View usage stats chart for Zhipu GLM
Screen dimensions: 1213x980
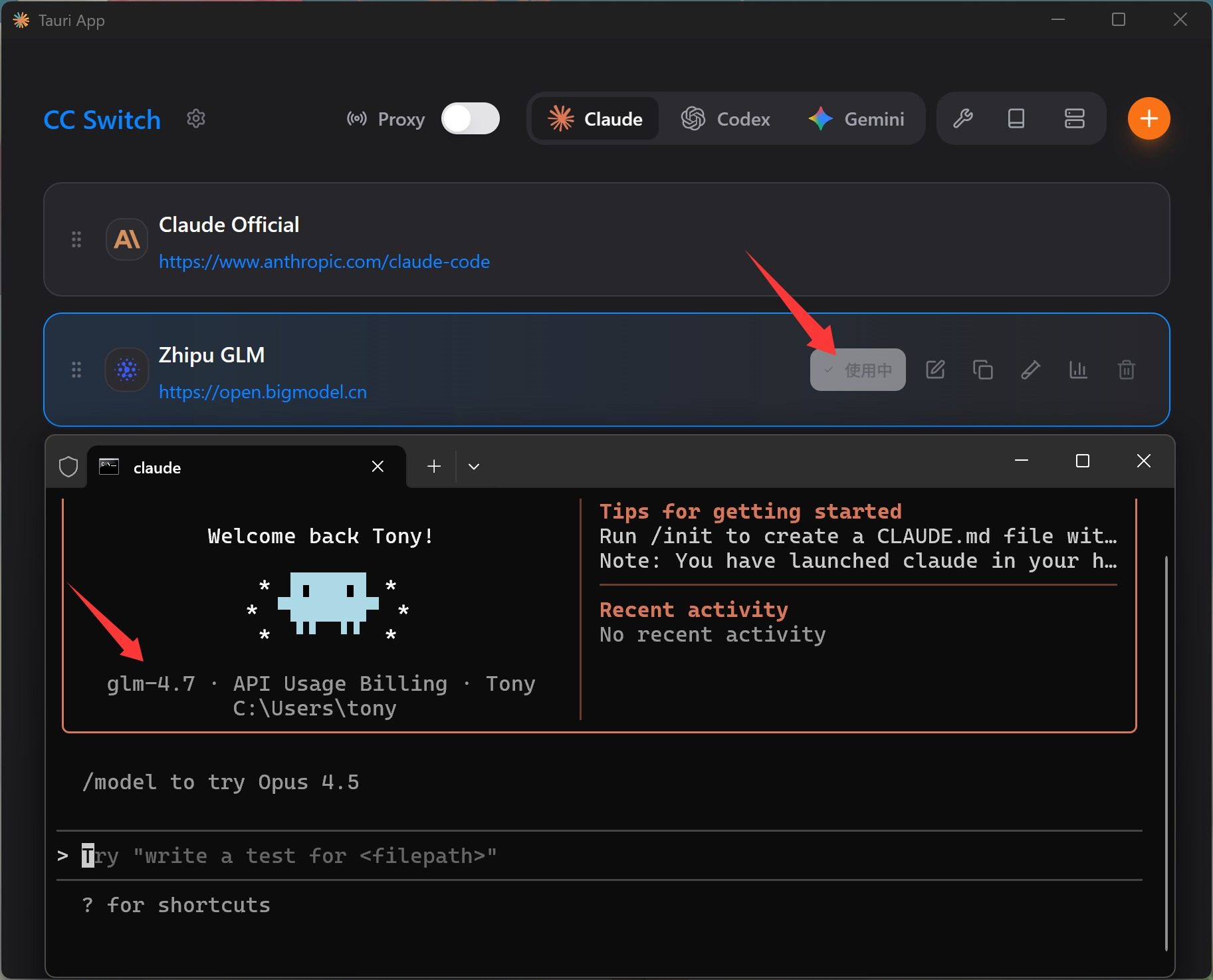pos(1078,370)
